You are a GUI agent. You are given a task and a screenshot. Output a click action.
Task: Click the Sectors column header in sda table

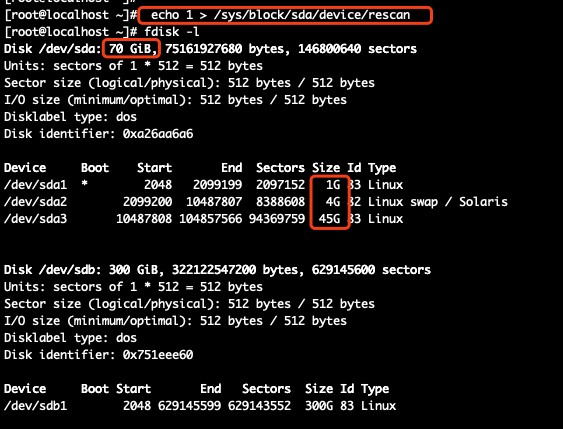280,168
